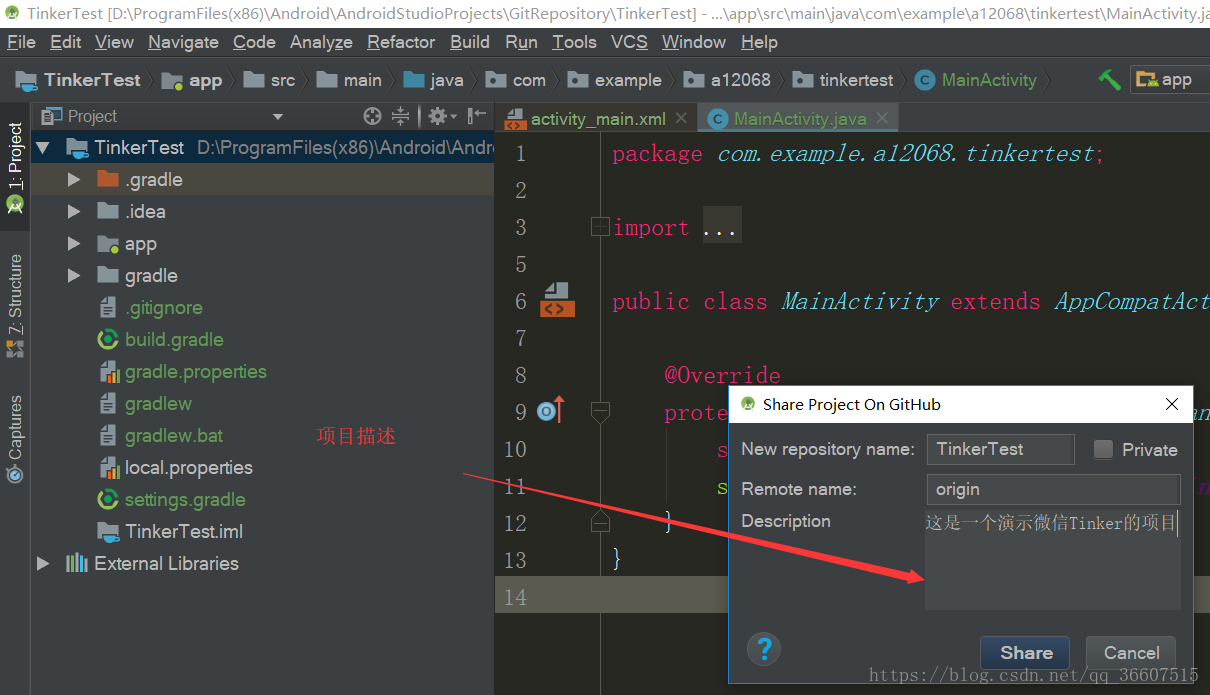This screenshot has height=695, width=1210.
Task: Select build.gradle in project tree
Action: (173, 340)
